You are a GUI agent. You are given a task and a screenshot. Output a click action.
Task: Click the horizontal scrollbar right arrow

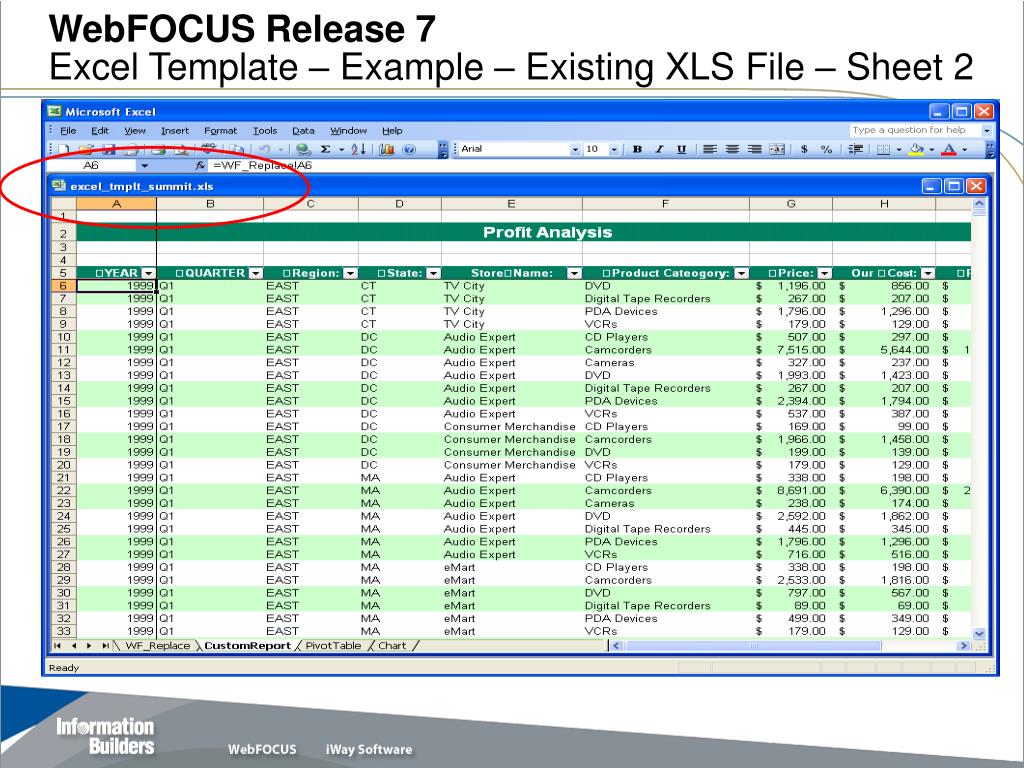pos(963,646)
